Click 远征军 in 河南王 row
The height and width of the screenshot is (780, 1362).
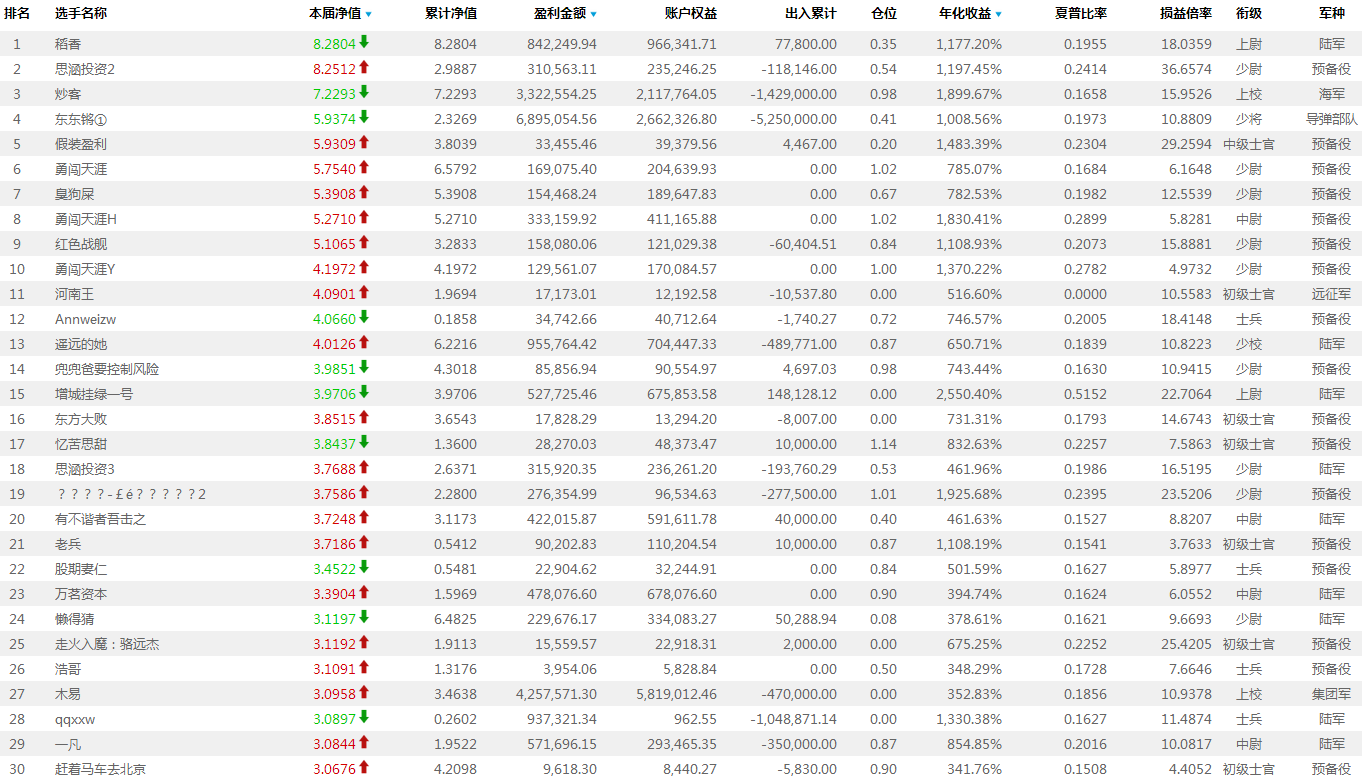click(x=1332, y=294)
